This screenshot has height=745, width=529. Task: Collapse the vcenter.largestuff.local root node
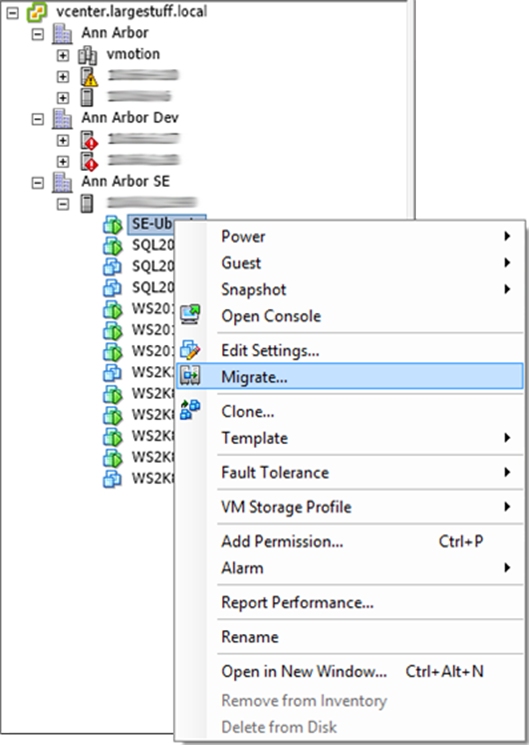(x=12, y=13)
